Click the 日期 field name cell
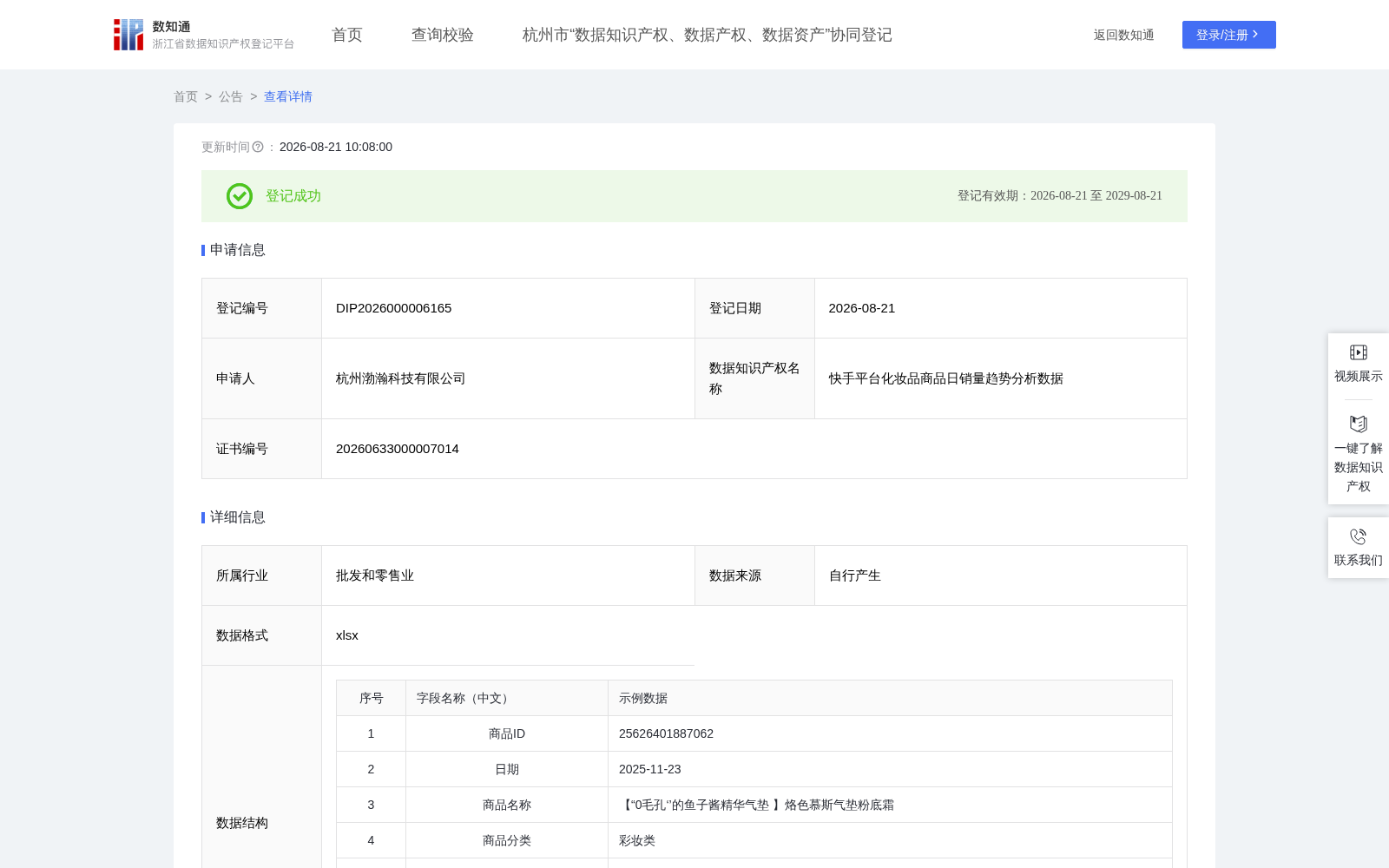 507,769
